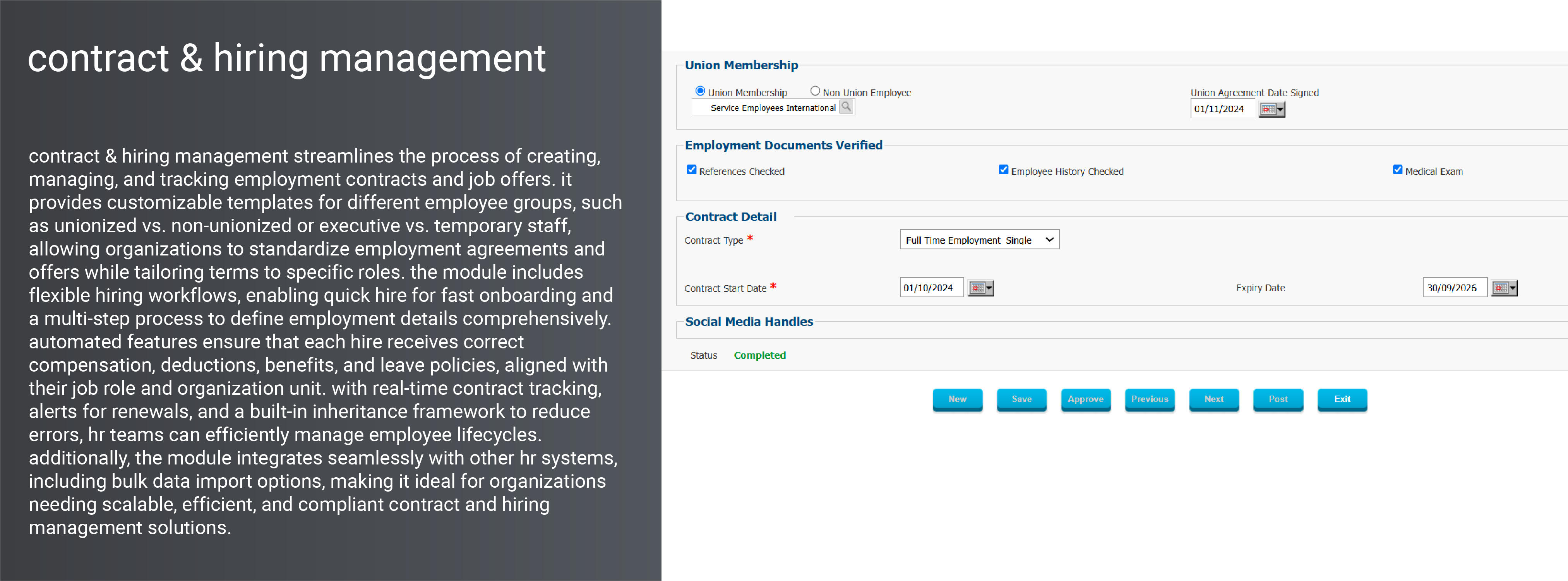Toggle the Employee History Checked checkbox

click(x=1004, y=170)
